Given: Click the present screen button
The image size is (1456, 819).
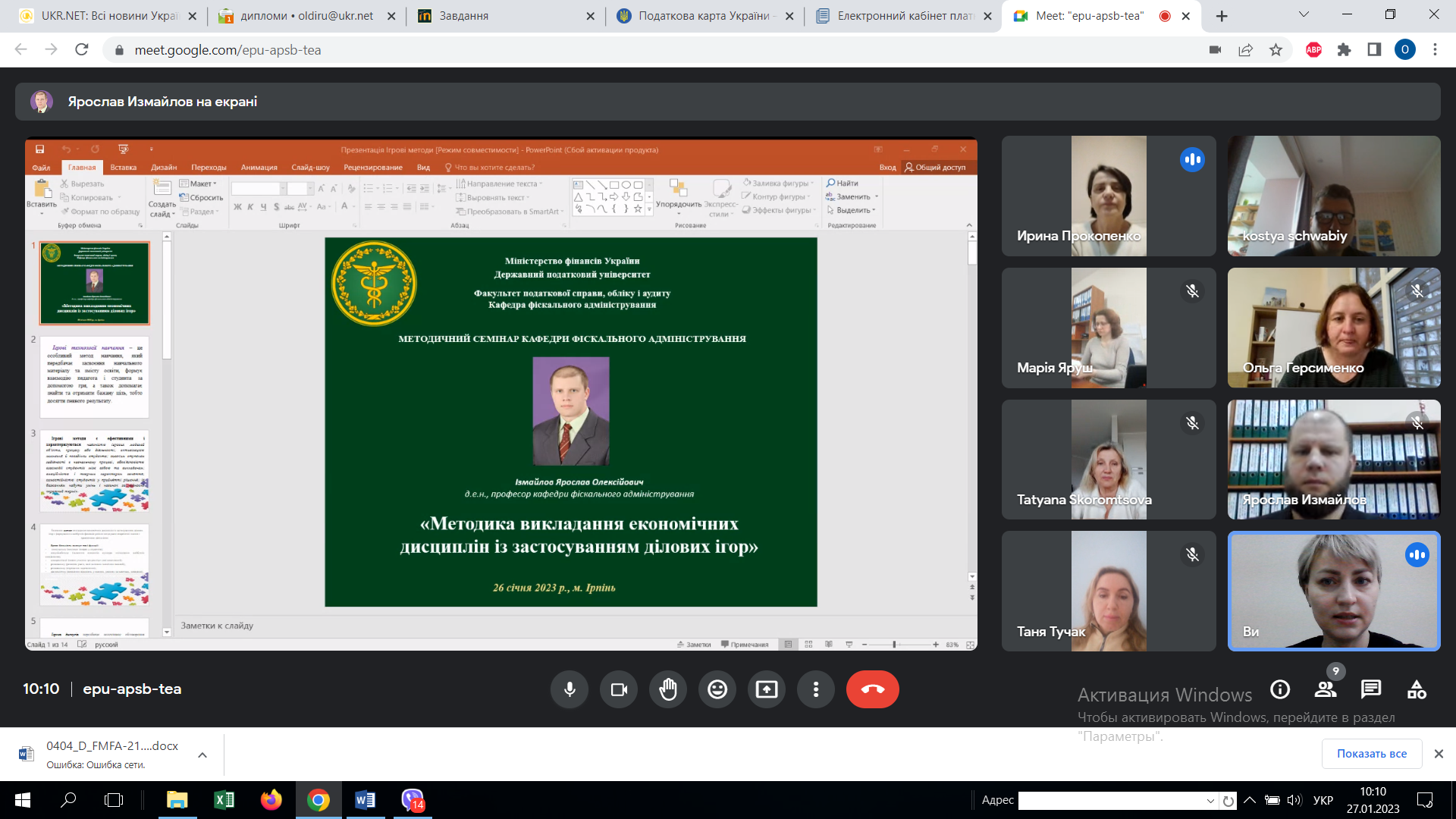Looking at the screenshot, I should [x=767, y=689].
